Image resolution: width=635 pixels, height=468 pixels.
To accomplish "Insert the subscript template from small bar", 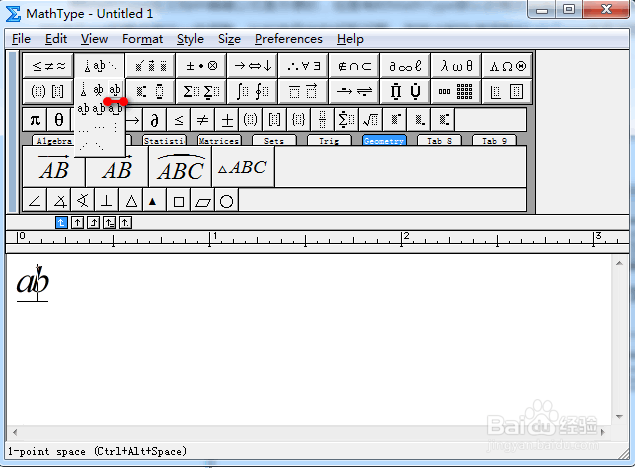I will coord(419,120).
